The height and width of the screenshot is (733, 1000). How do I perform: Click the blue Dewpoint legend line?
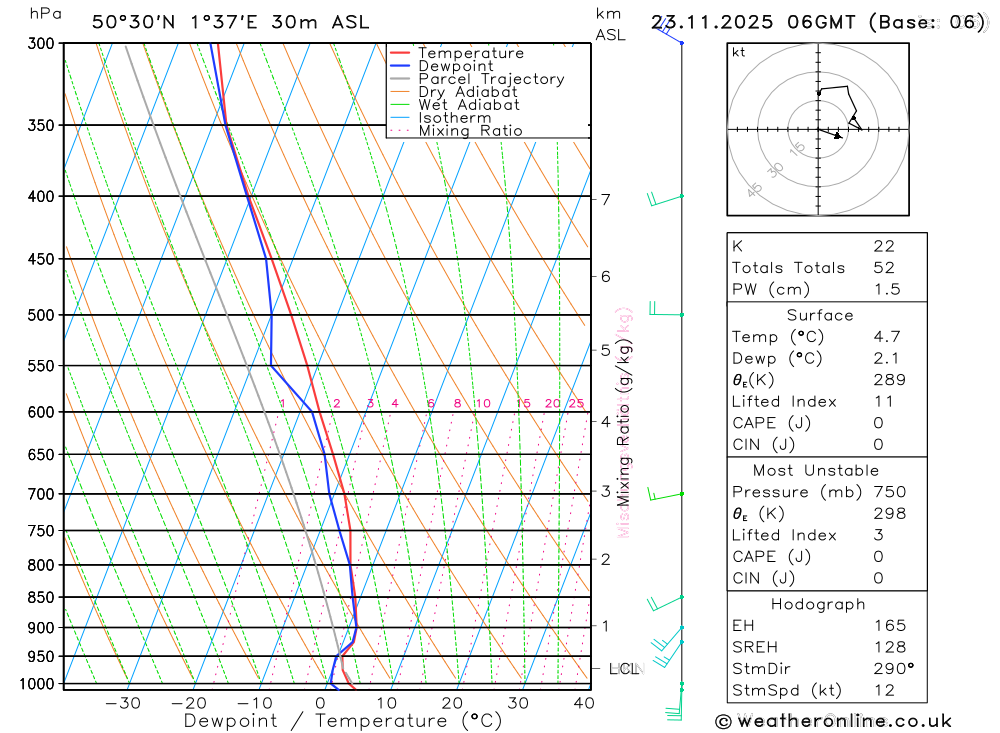tap(400, 66)
